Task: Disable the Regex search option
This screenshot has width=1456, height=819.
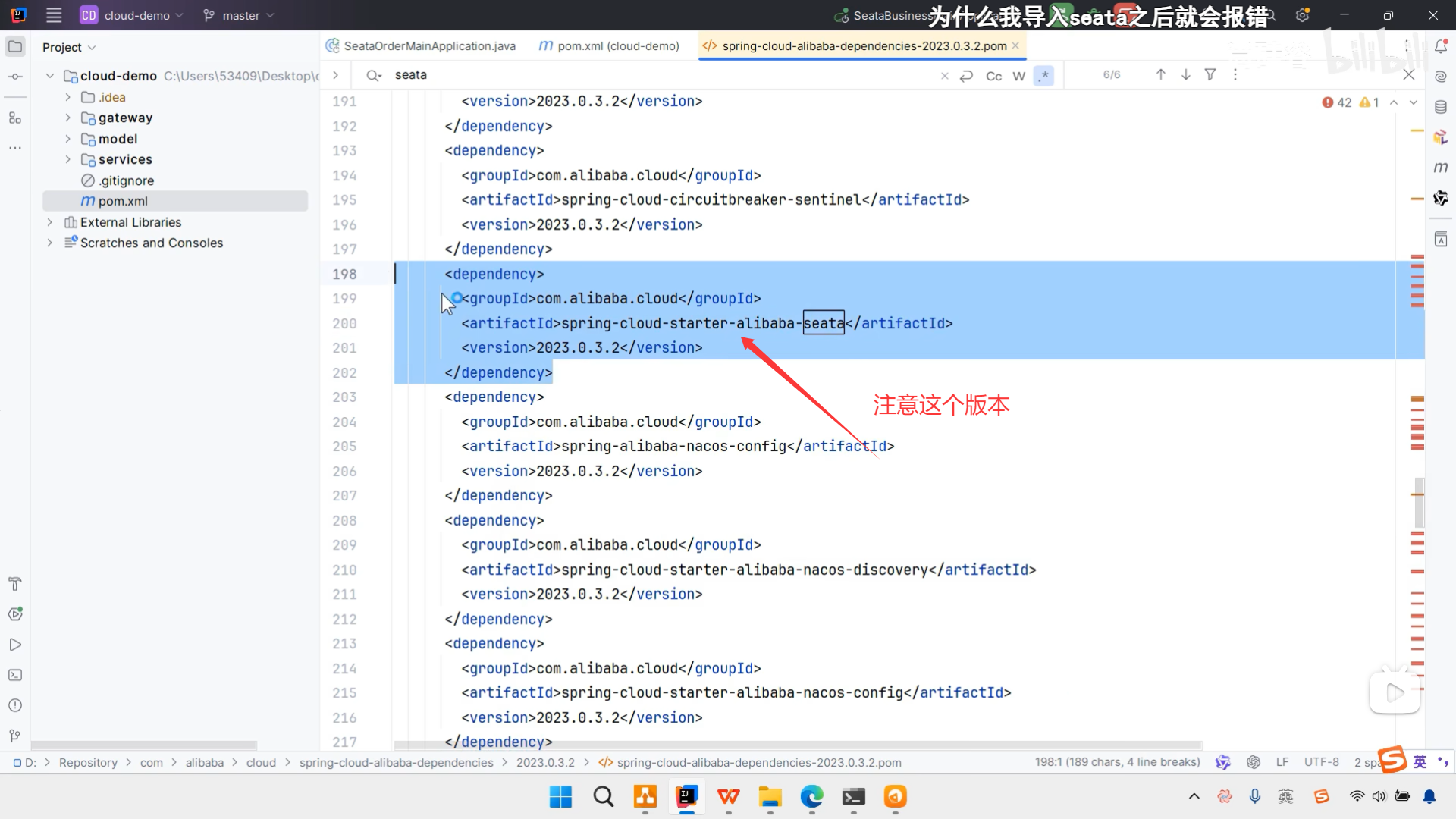Action: pyautogui.click(x=1044, y=75)
